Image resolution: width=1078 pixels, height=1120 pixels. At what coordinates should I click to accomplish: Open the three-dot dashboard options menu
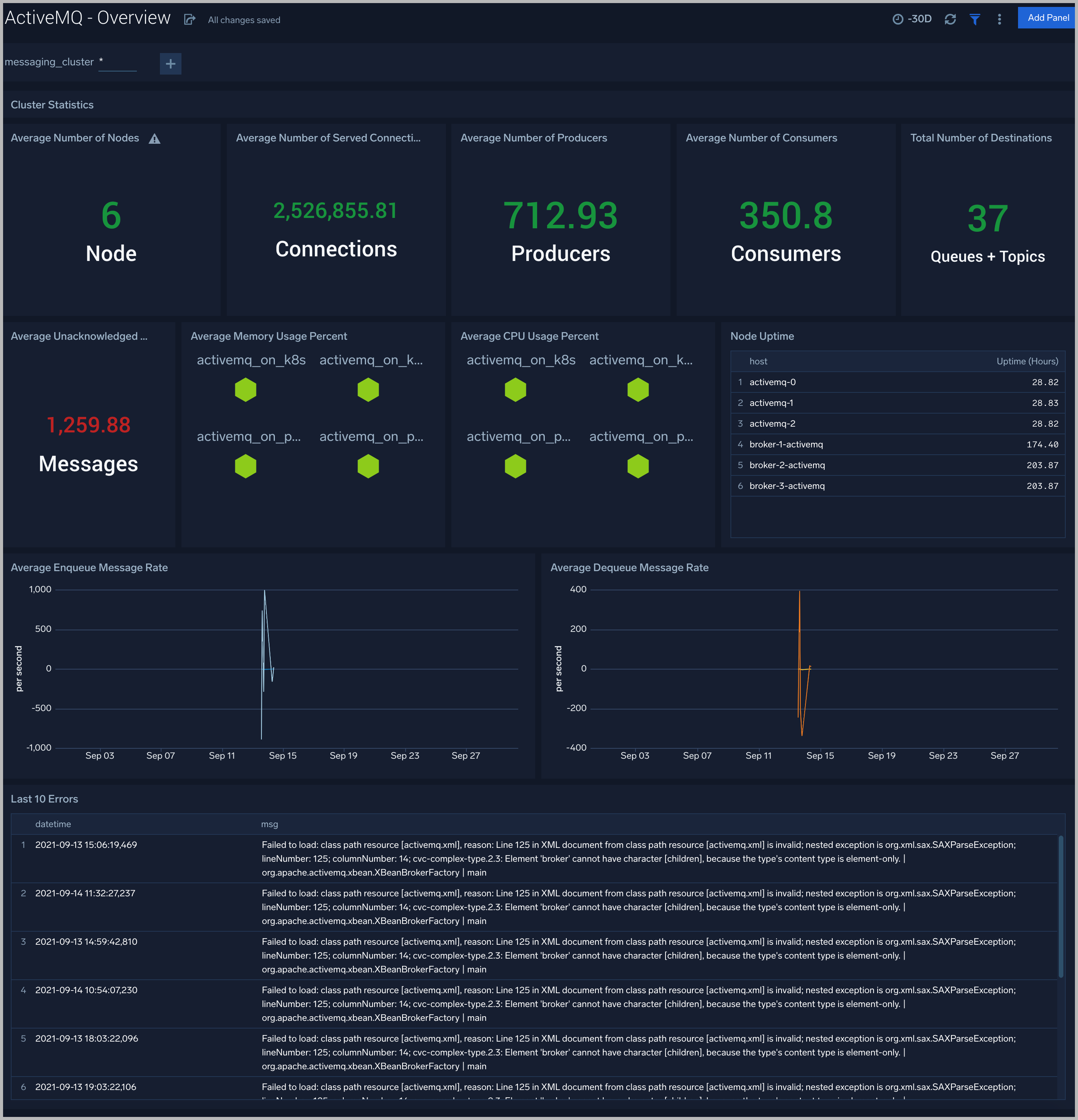(x=999, y=19)
